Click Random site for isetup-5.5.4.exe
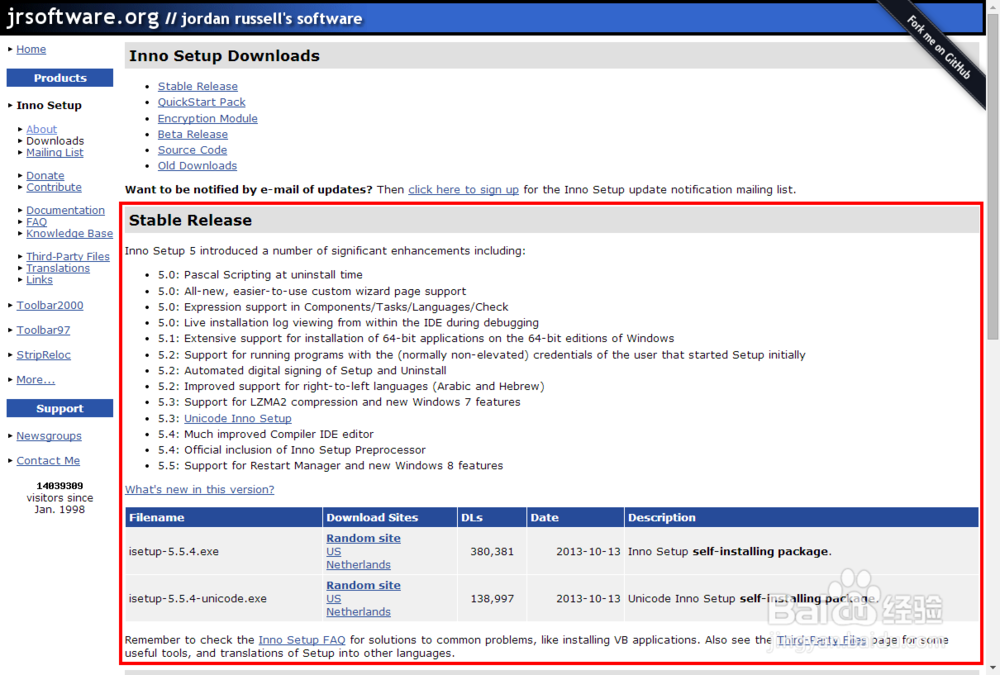 click(364, 538)
